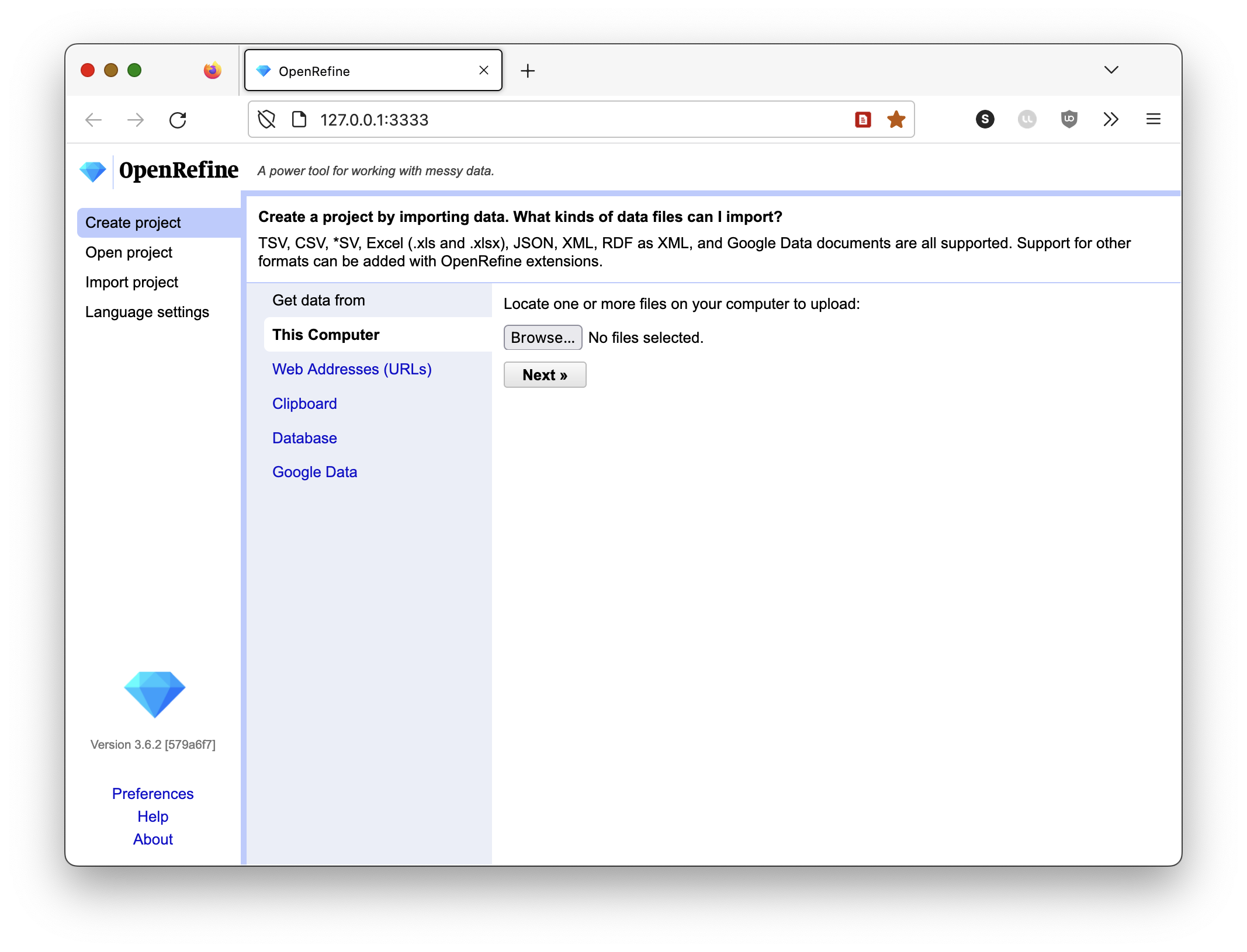
Task: Reload the page with refresh icon
Action: coord(178,120)
